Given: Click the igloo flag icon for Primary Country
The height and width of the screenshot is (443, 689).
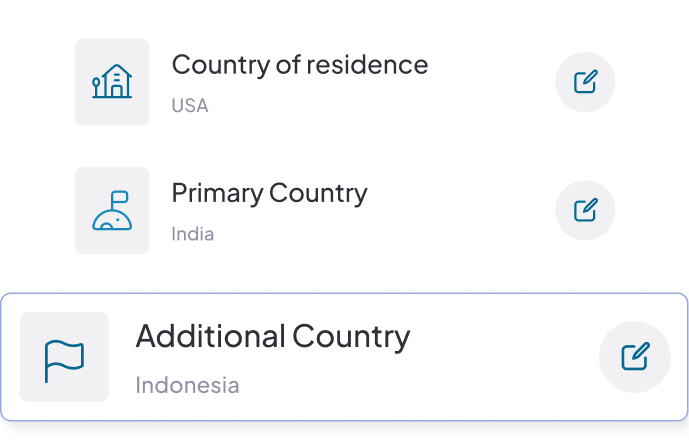Looking at the screenshot, I should coord(112,210).
